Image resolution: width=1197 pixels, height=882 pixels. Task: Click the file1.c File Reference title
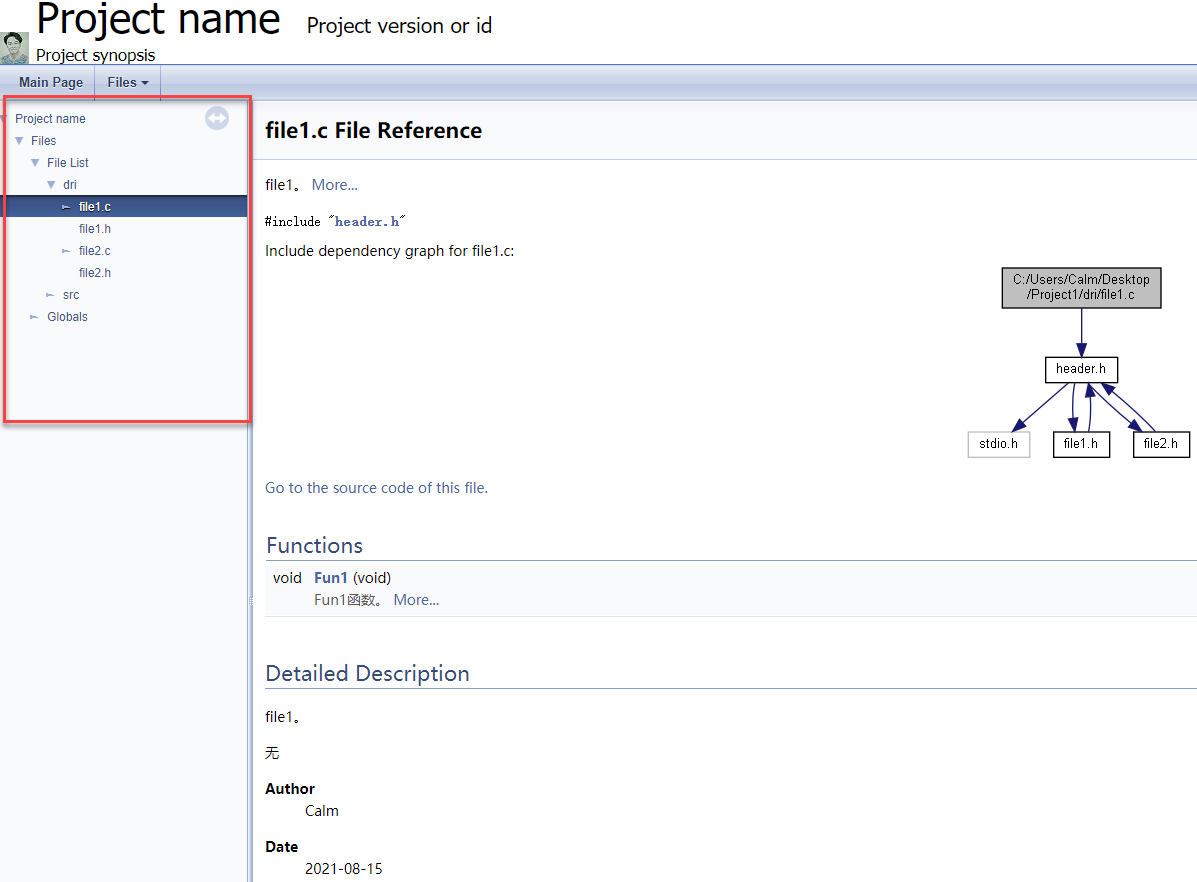373,131
